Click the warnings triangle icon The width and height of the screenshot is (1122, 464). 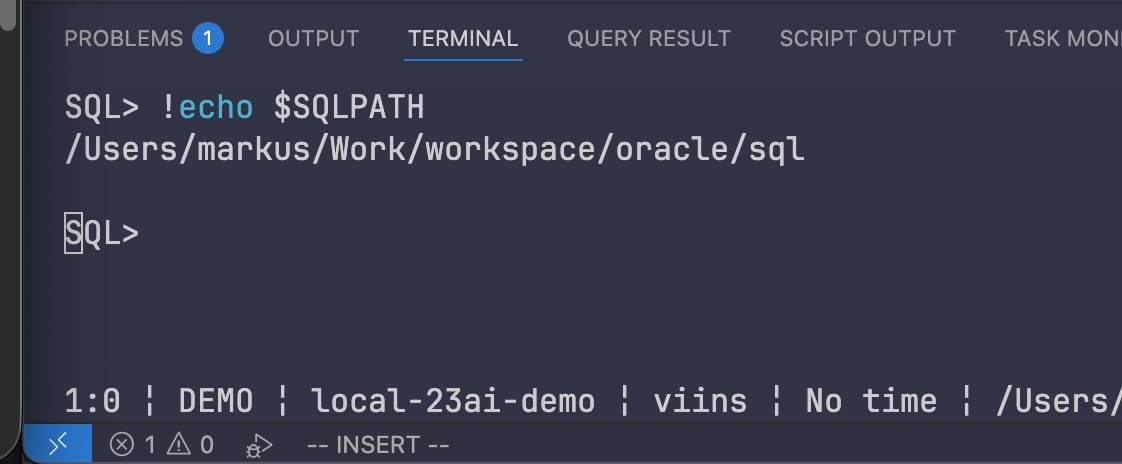coord(179,444)
